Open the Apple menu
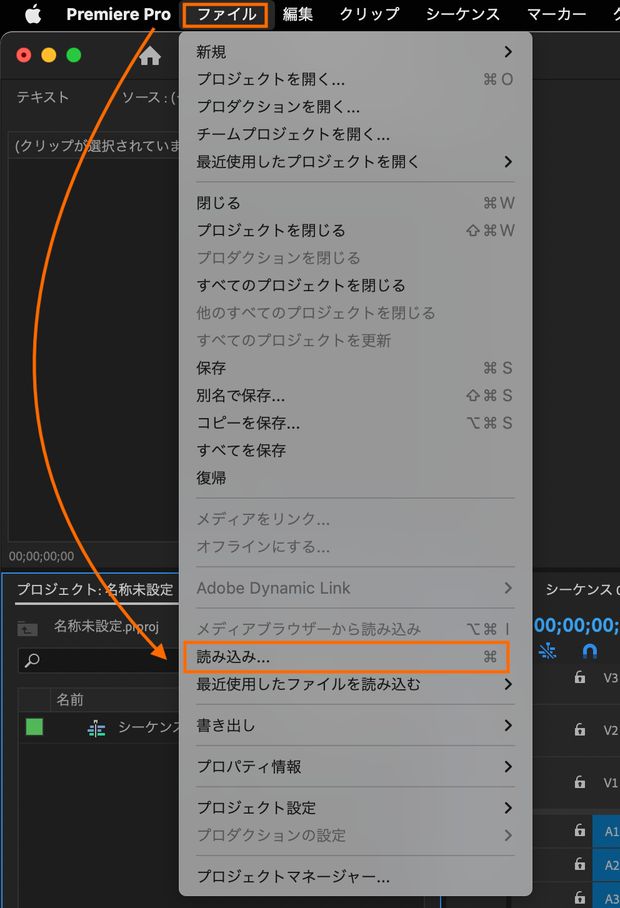Viewport: 620px width, 908px height. 33,14
